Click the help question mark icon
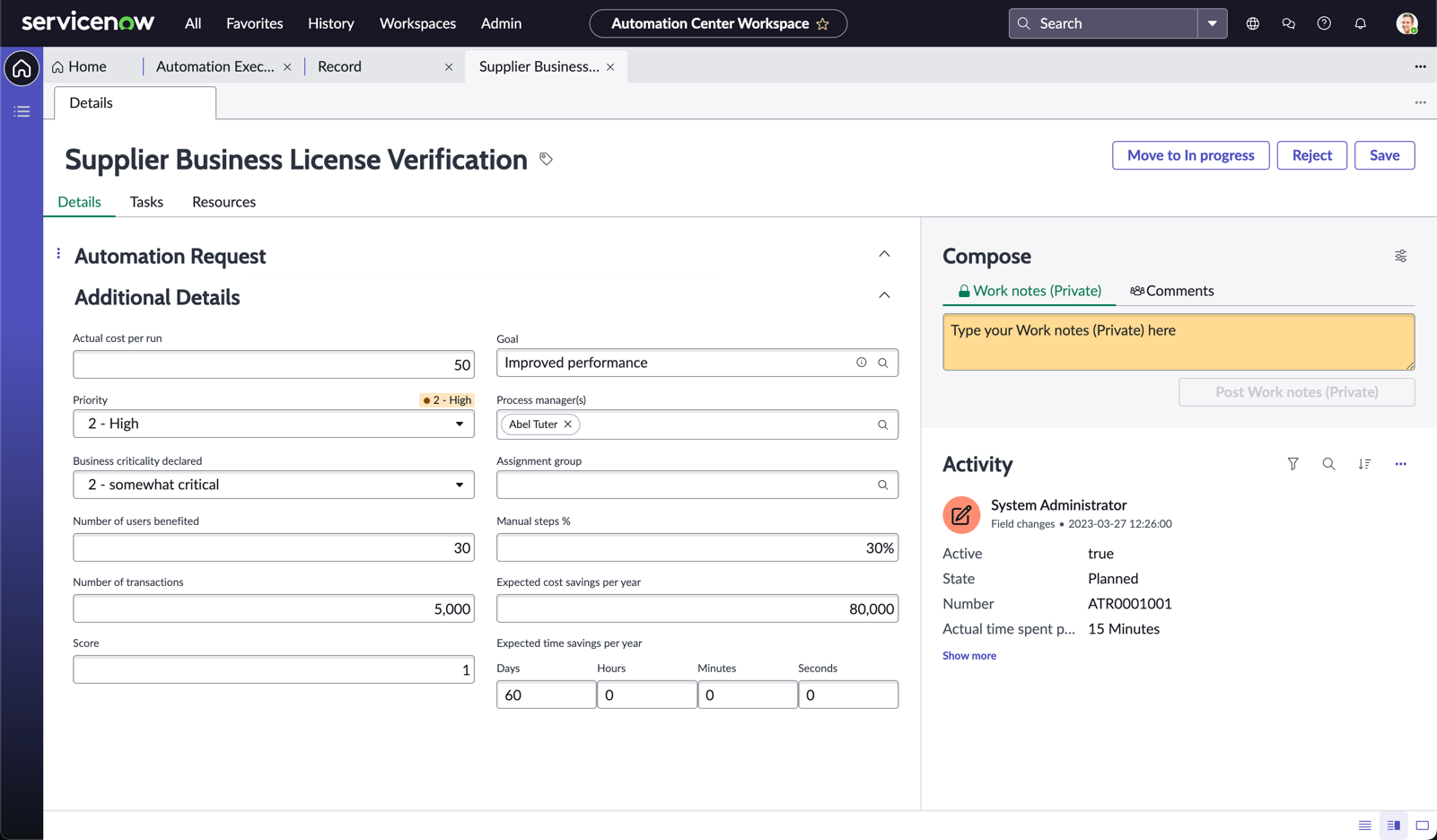 tap(1324, 23)
